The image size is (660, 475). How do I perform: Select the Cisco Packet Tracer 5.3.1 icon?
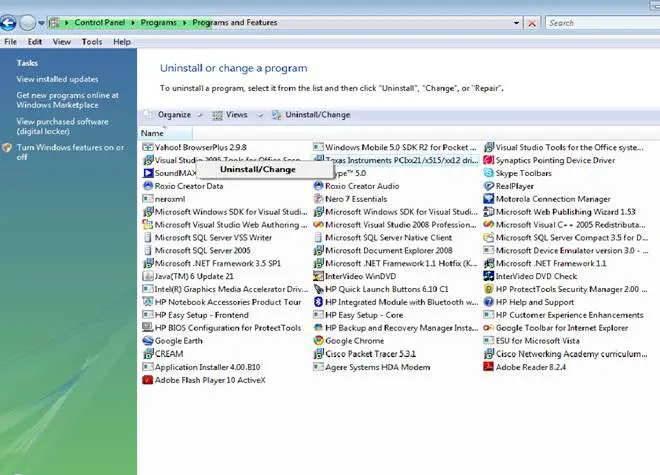coord(318,354)
